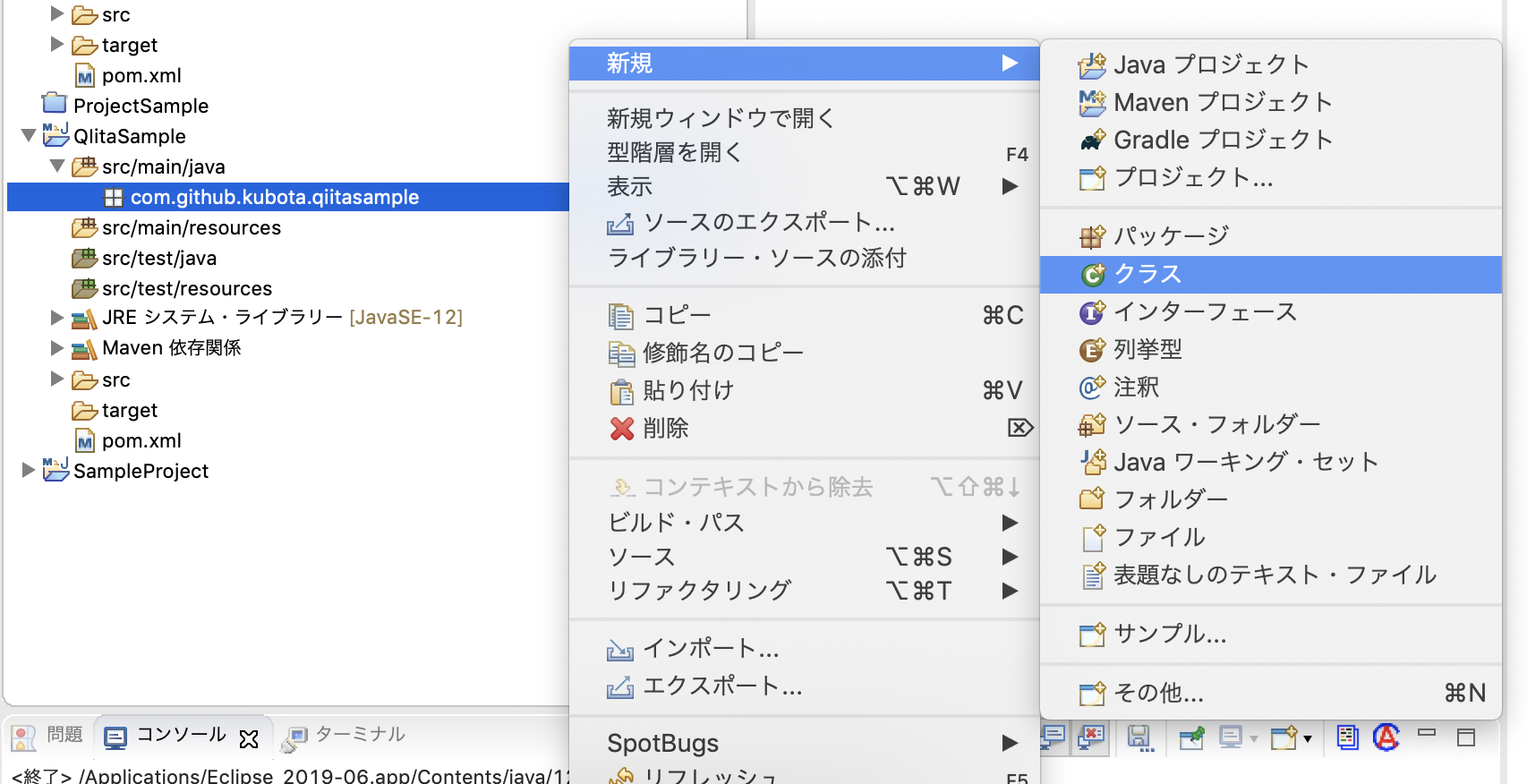The image size is (1527, 784).
Task: Open the ソース submenu
Action: (x=804, y=557)
